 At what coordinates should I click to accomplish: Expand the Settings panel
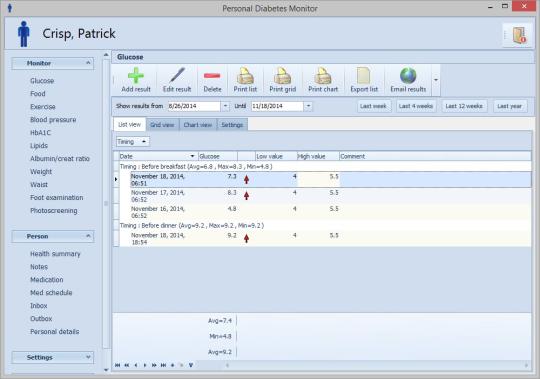(88, 357)
